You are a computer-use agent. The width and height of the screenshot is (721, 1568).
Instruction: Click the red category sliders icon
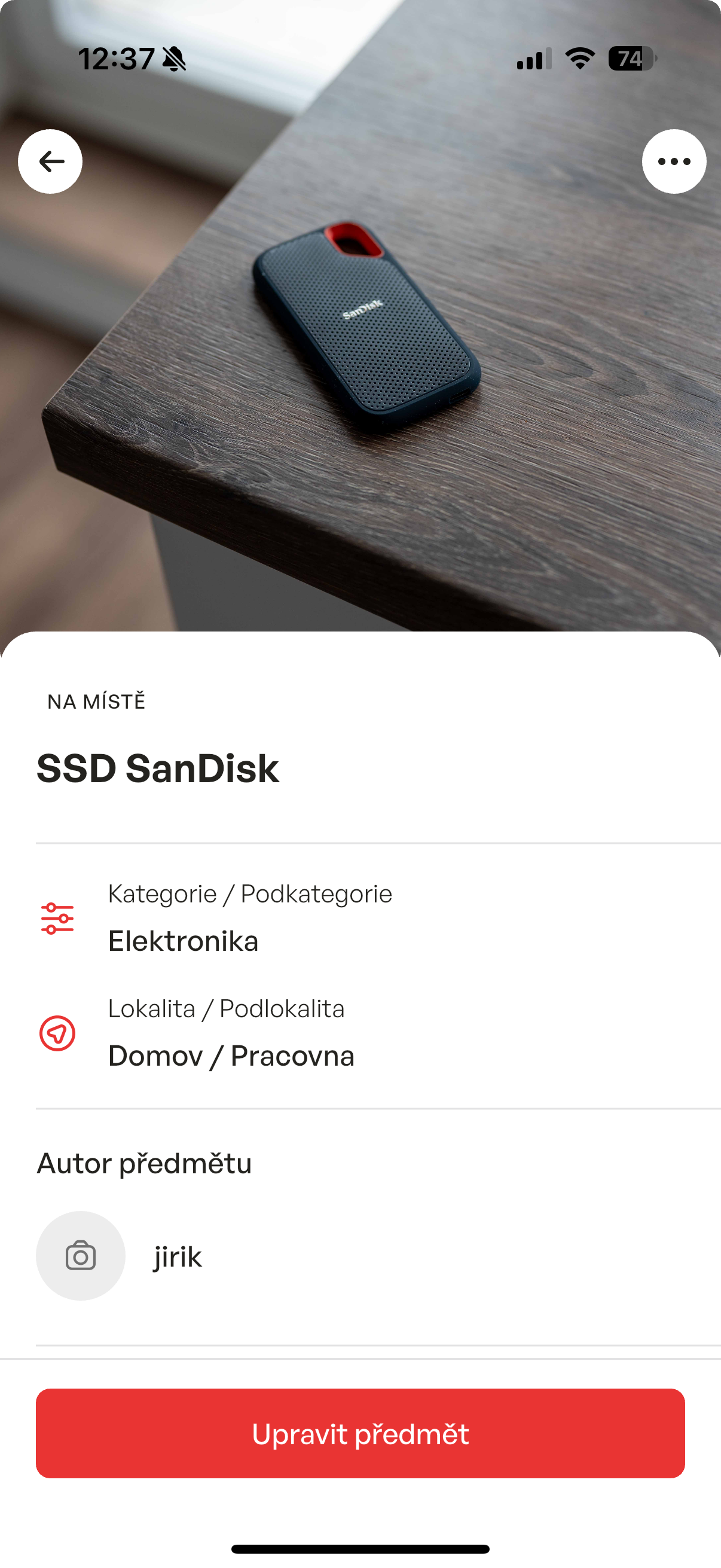point(57,919)
